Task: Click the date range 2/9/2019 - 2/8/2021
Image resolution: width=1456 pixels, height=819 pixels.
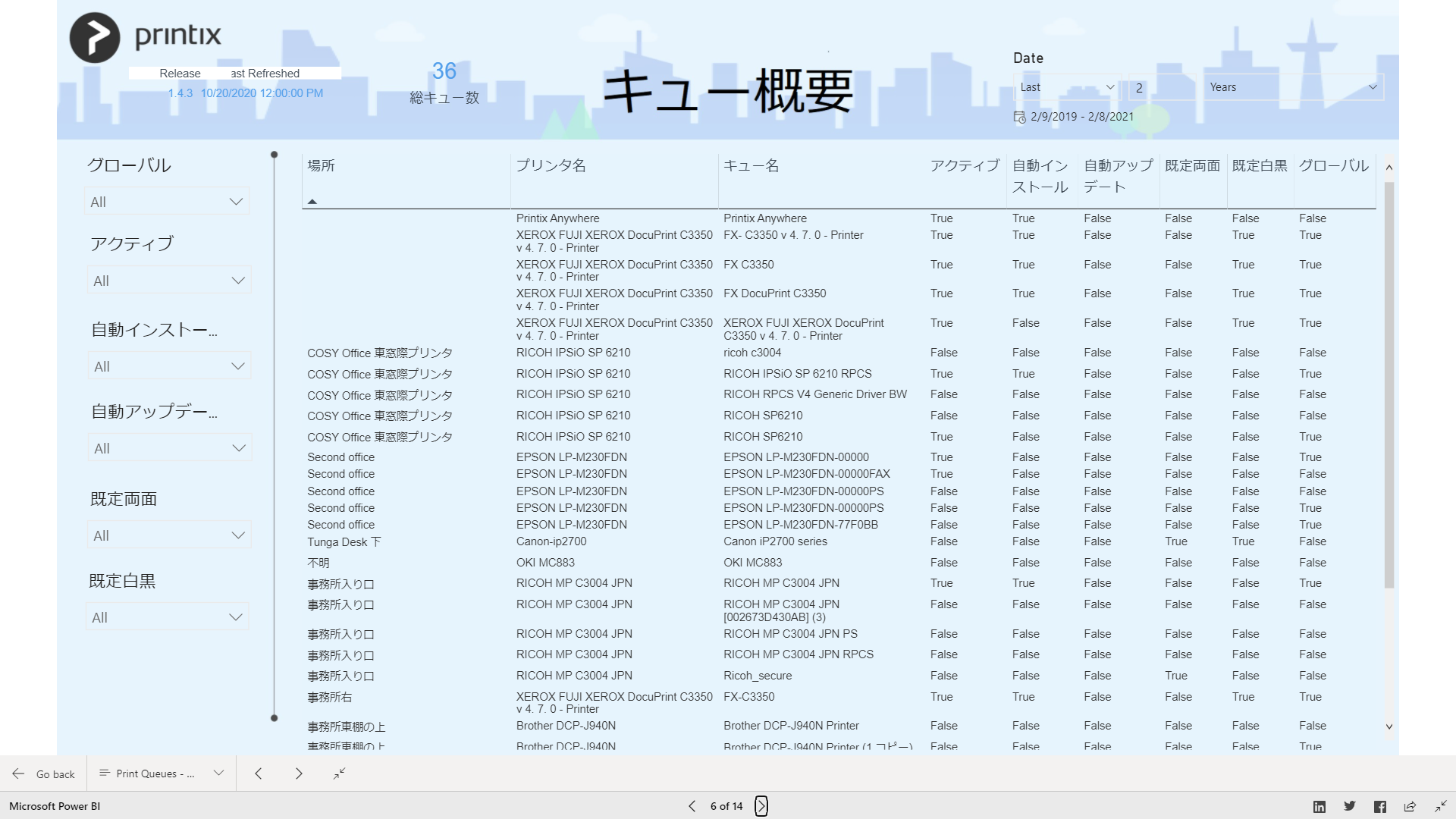Action: coord(1082,117)
